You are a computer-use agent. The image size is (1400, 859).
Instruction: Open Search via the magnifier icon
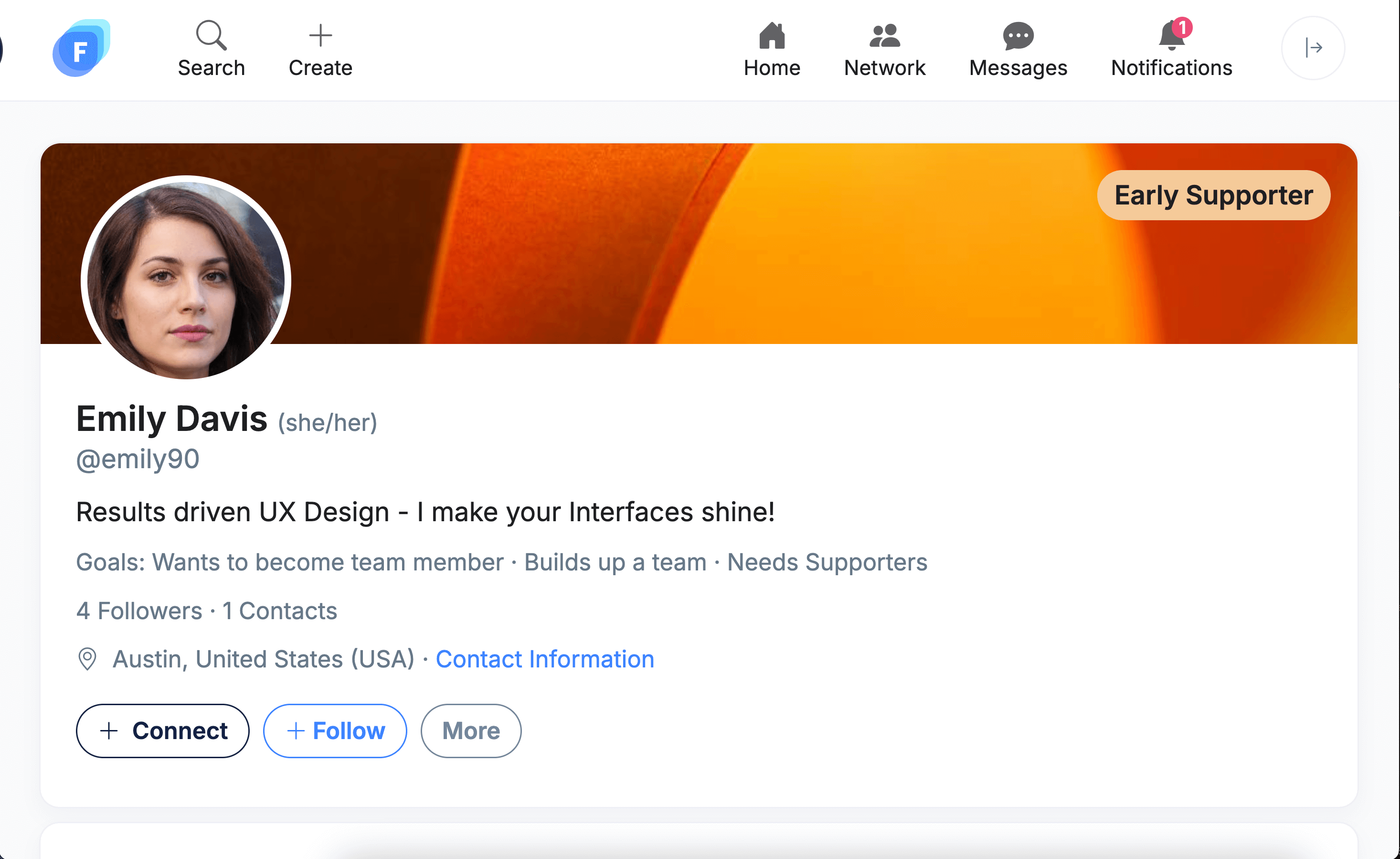[x=212, y=35]
